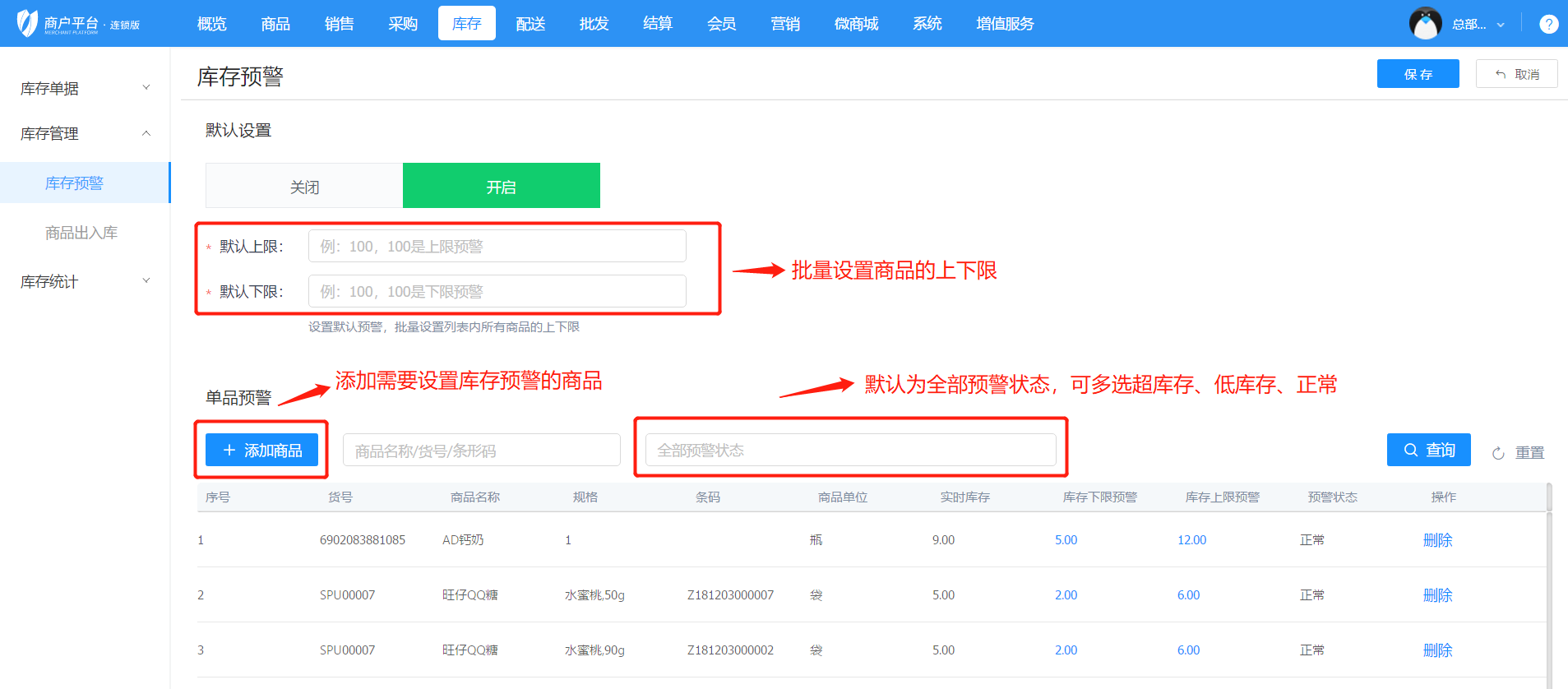This screenshot has width=1568, height=689.
Task: Open the 全部预警状态 status dropdown
Action: point(850,451)
